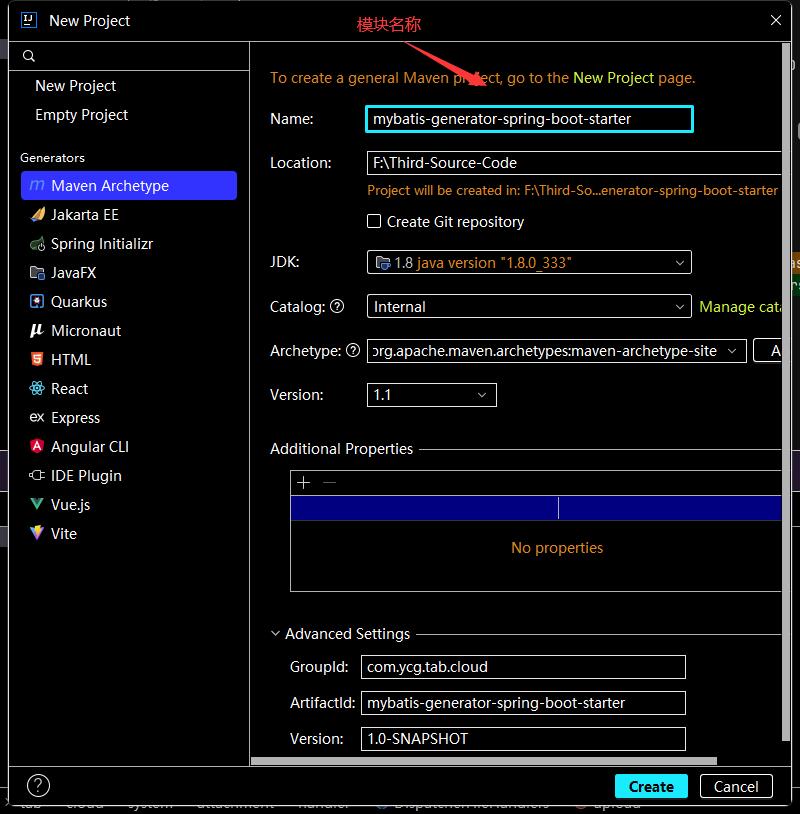Open the New Project page link
800x814 pixels.
[614, 78]
